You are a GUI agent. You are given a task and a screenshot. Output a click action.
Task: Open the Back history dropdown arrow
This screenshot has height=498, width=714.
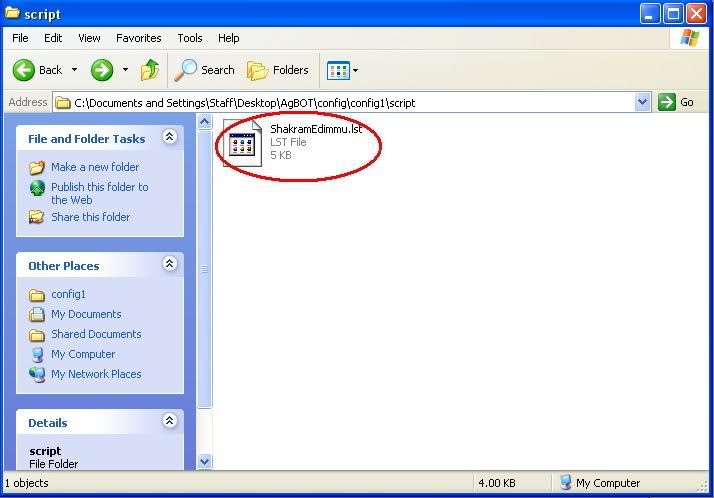click(x=74, y=70)
